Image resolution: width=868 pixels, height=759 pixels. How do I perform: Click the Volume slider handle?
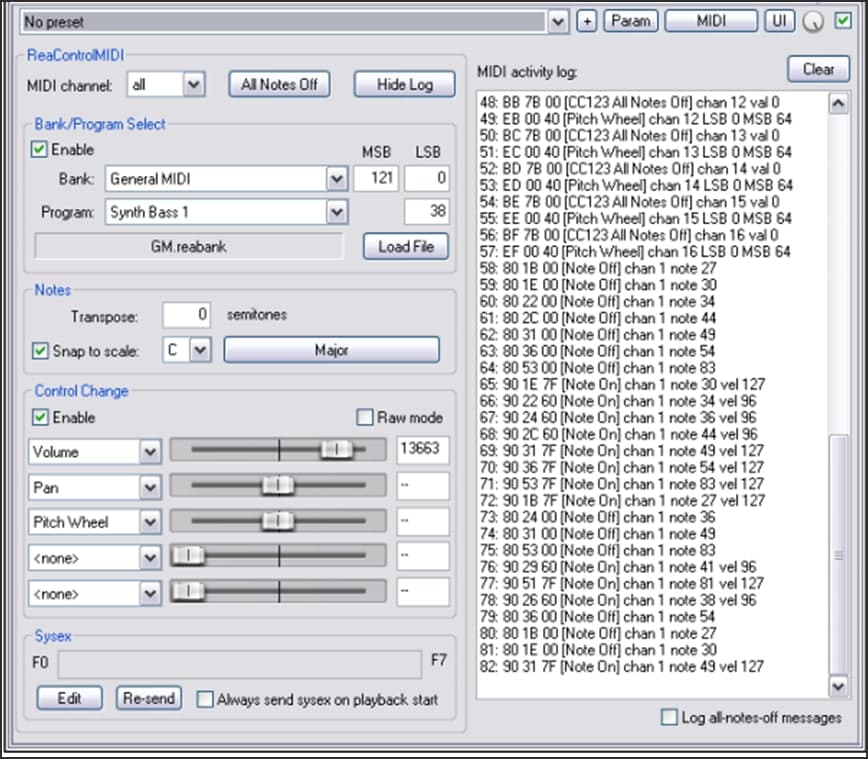coord(337,451)
